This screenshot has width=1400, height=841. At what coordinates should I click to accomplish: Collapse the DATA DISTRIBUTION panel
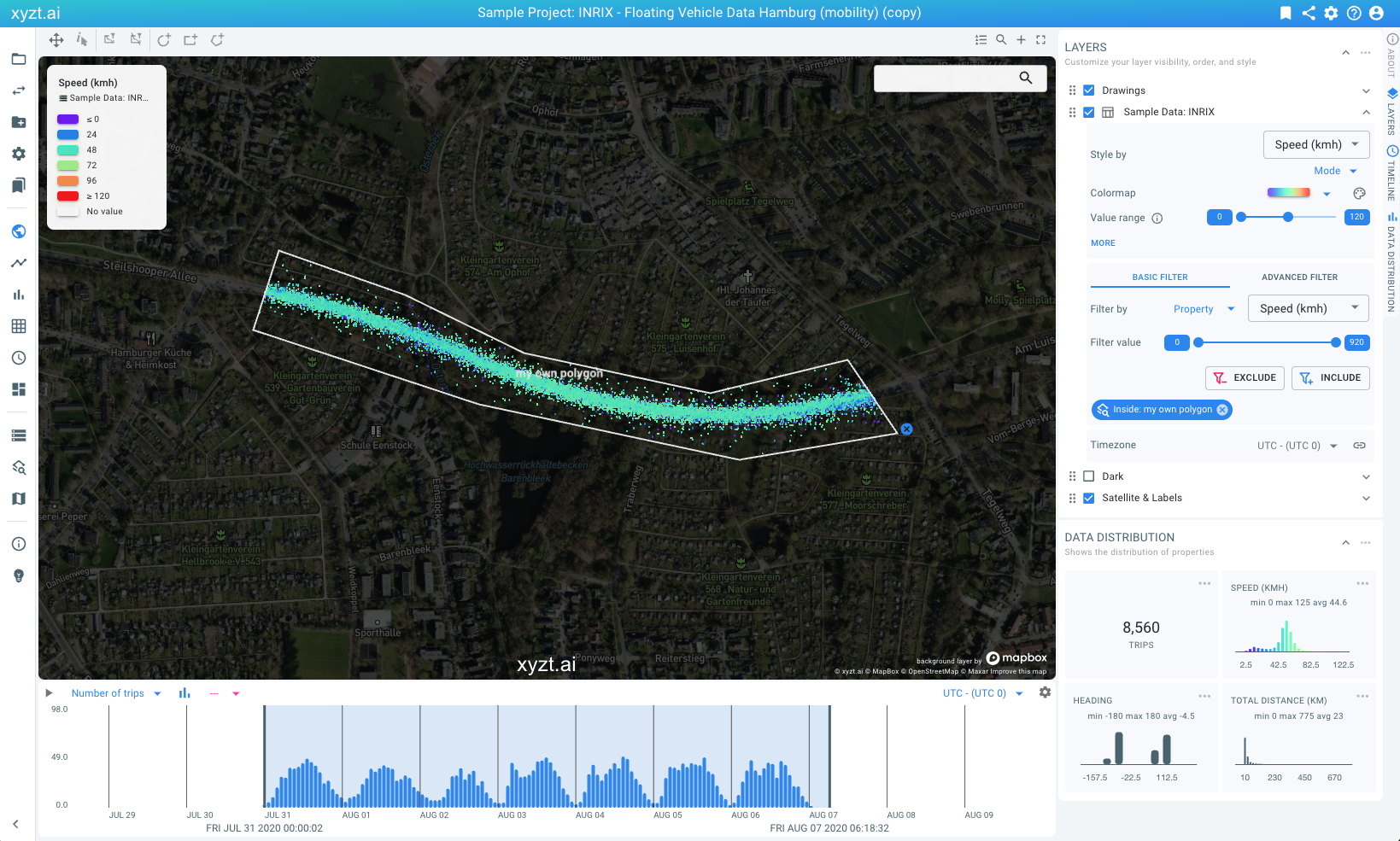[1345, 543]
